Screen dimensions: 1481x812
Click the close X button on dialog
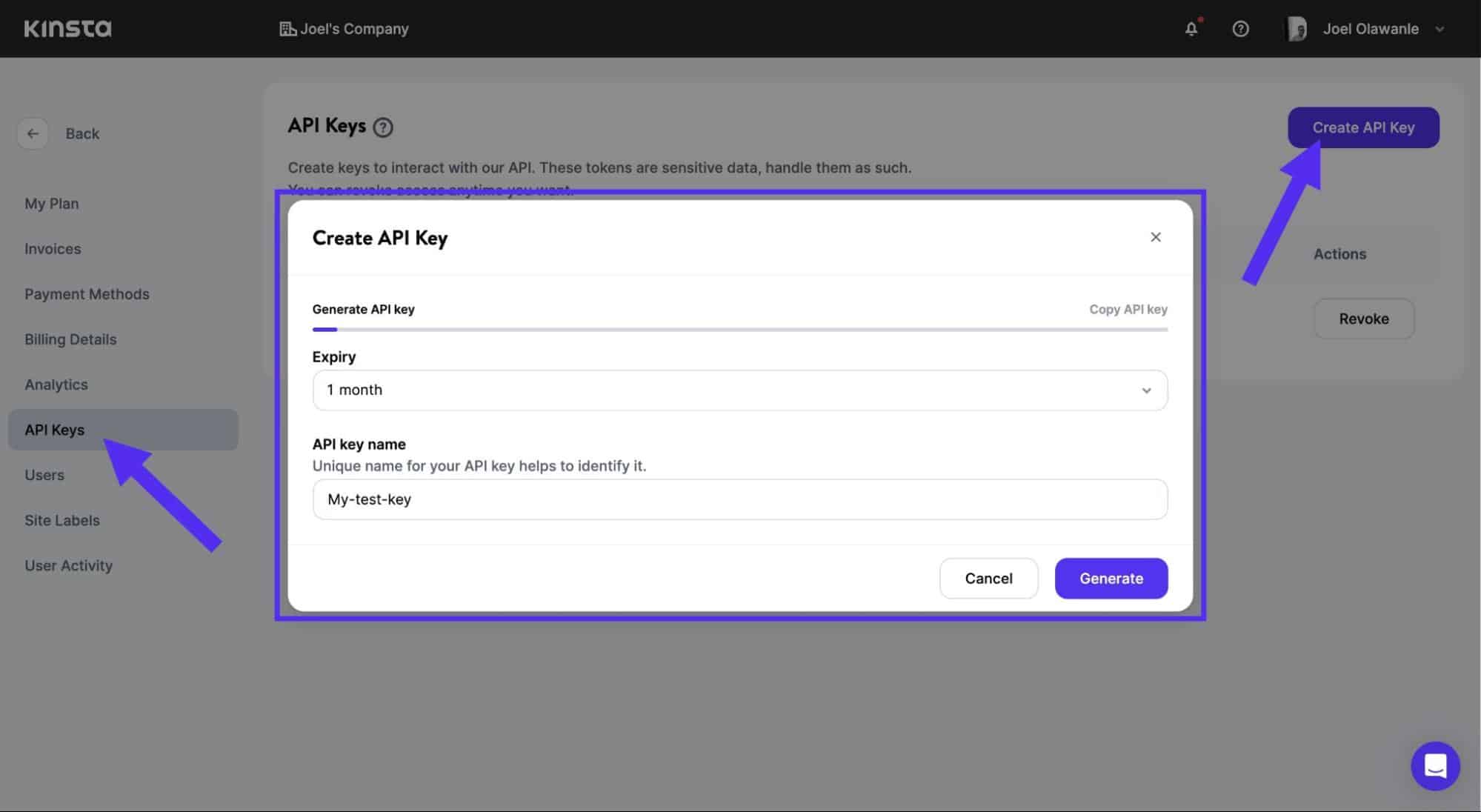click(x=1155, y=237)
